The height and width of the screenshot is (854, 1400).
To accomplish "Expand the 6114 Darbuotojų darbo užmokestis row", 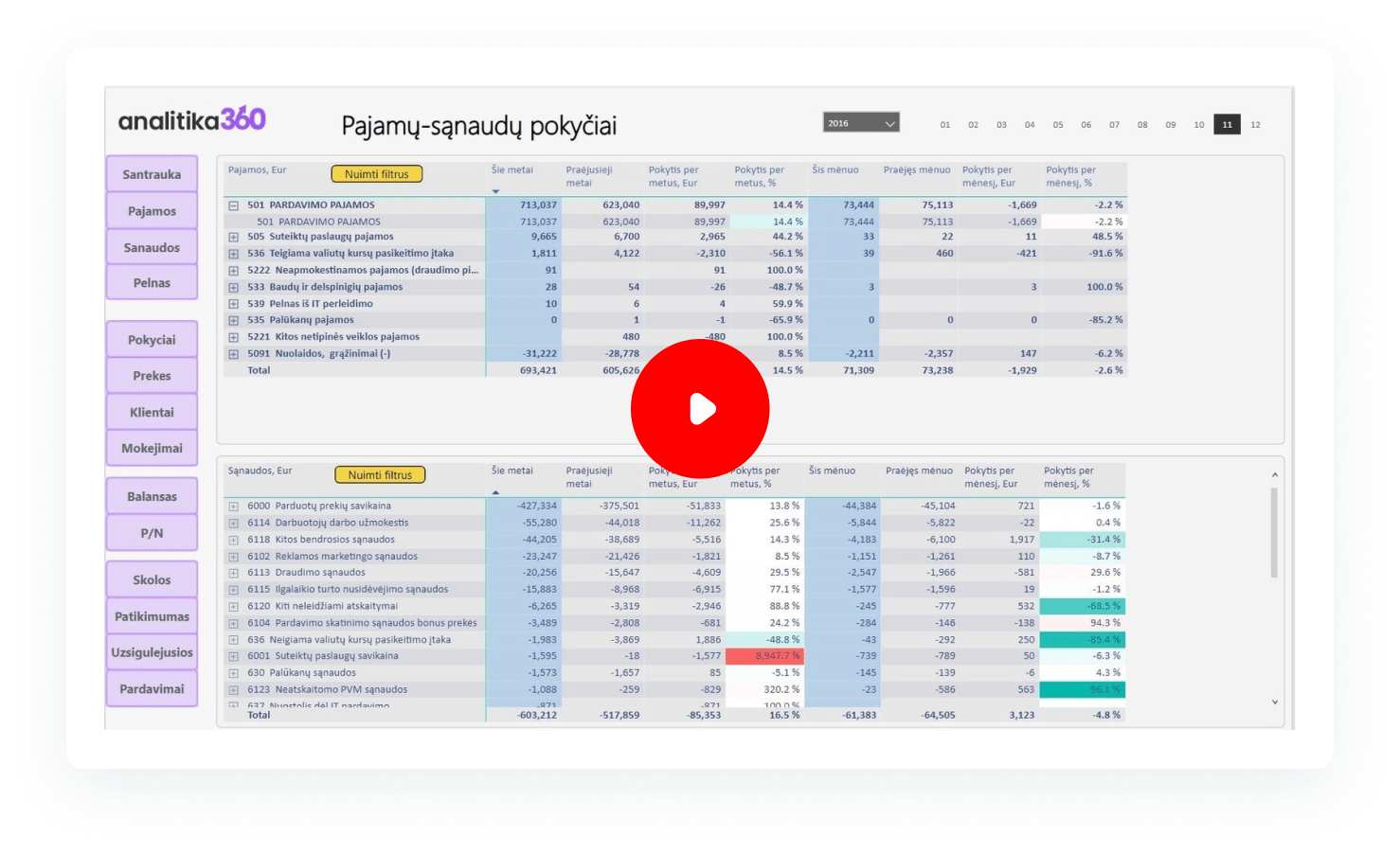I will pos(233,523).
